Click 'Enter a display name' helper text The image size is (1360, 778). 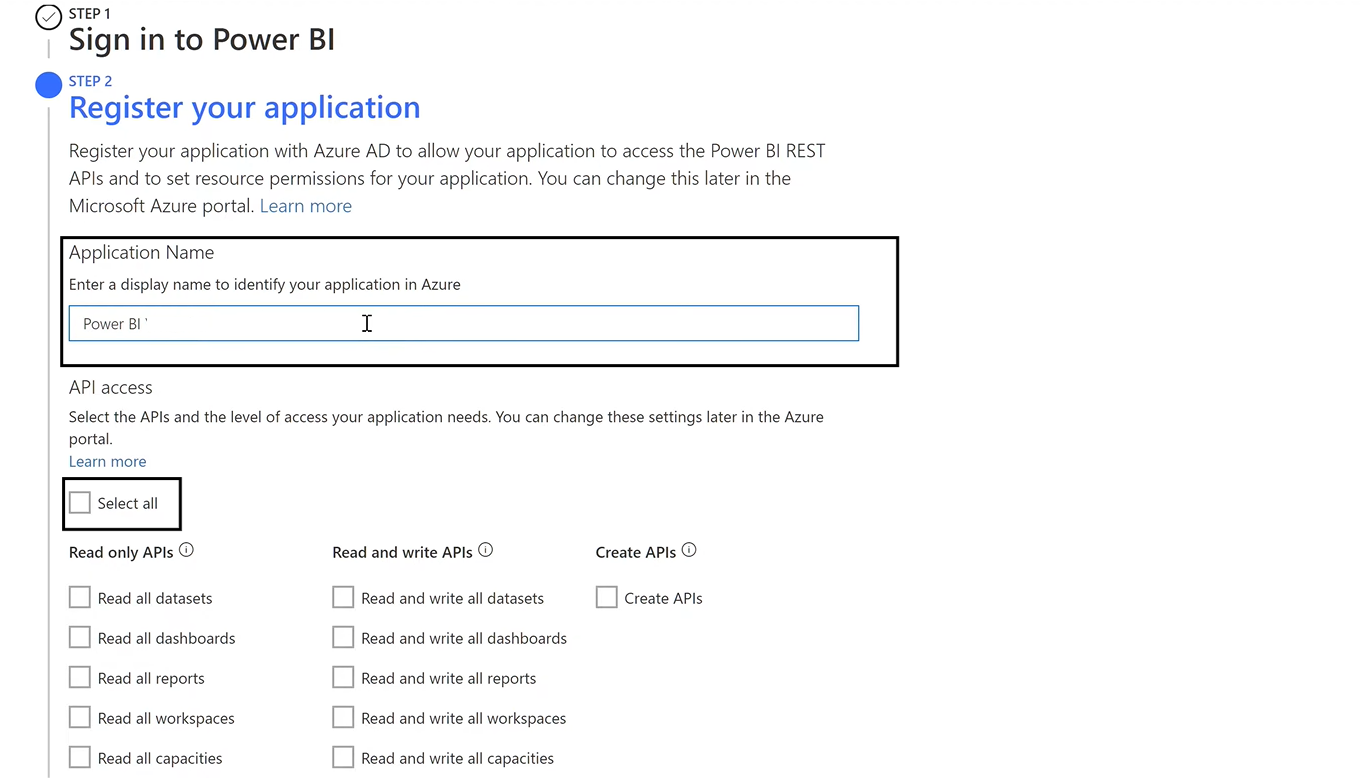[x=265, y=284]
